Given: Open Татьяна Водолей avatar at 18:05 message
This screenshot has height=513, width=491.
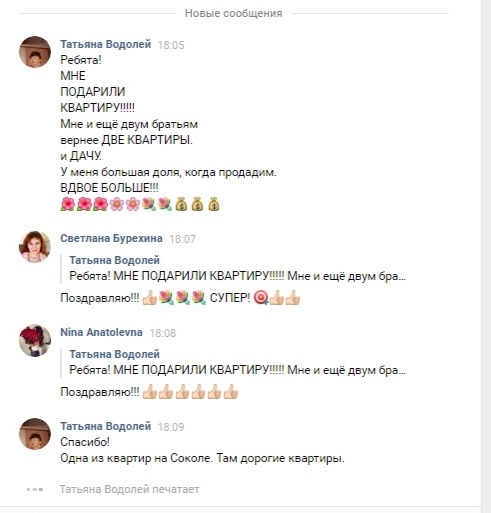Looking at the screenshot, I should pos(35,52).
